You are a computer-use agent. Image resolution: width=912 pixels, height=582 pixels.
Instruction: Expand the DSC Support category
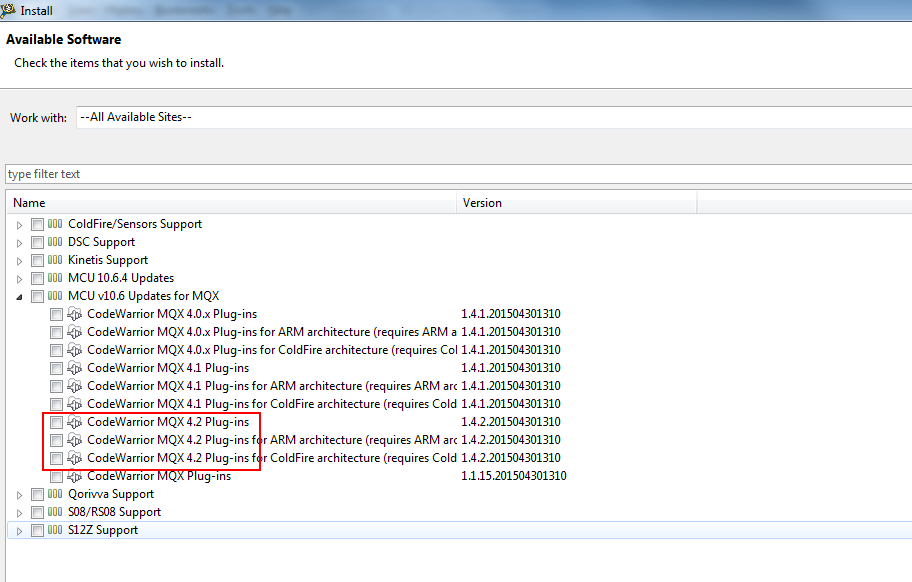coord(19,243)
